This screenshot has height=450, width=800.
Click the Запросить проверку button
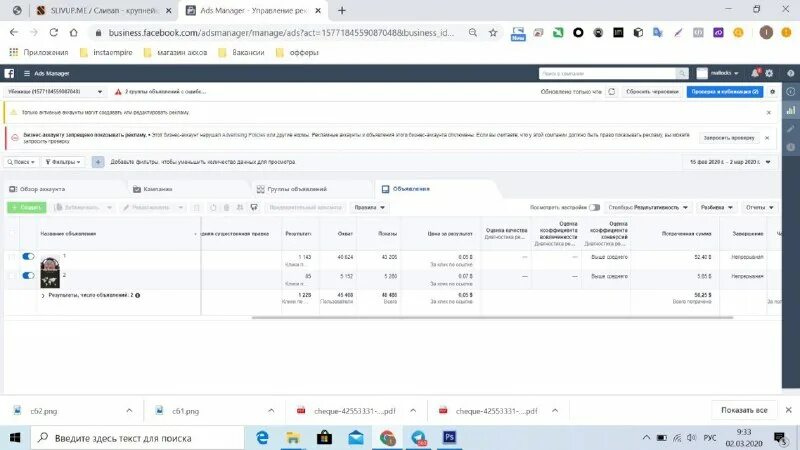point(729,138)
